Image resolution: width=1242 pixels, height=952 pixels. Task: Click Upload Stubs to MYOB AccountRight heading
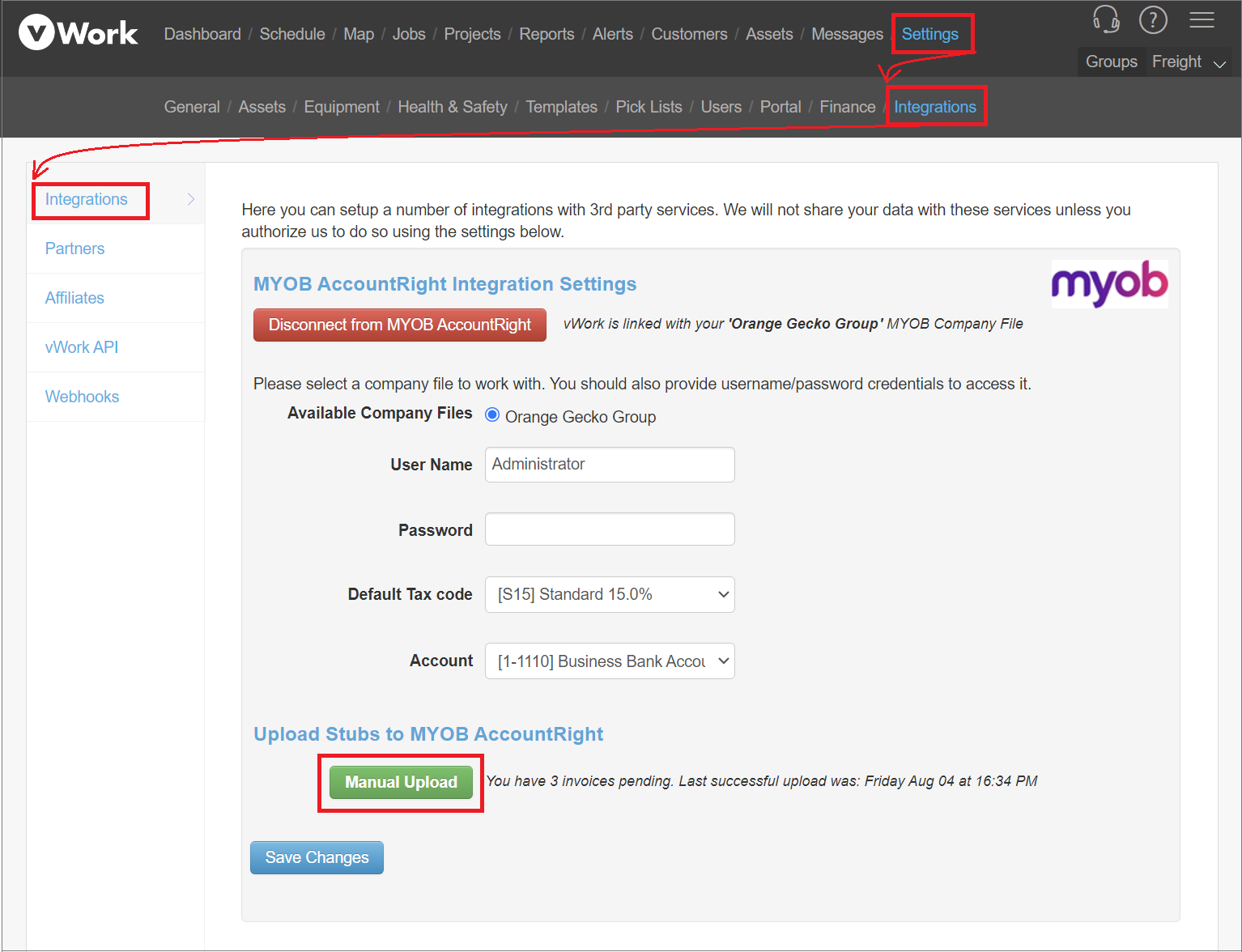[428, 734]
